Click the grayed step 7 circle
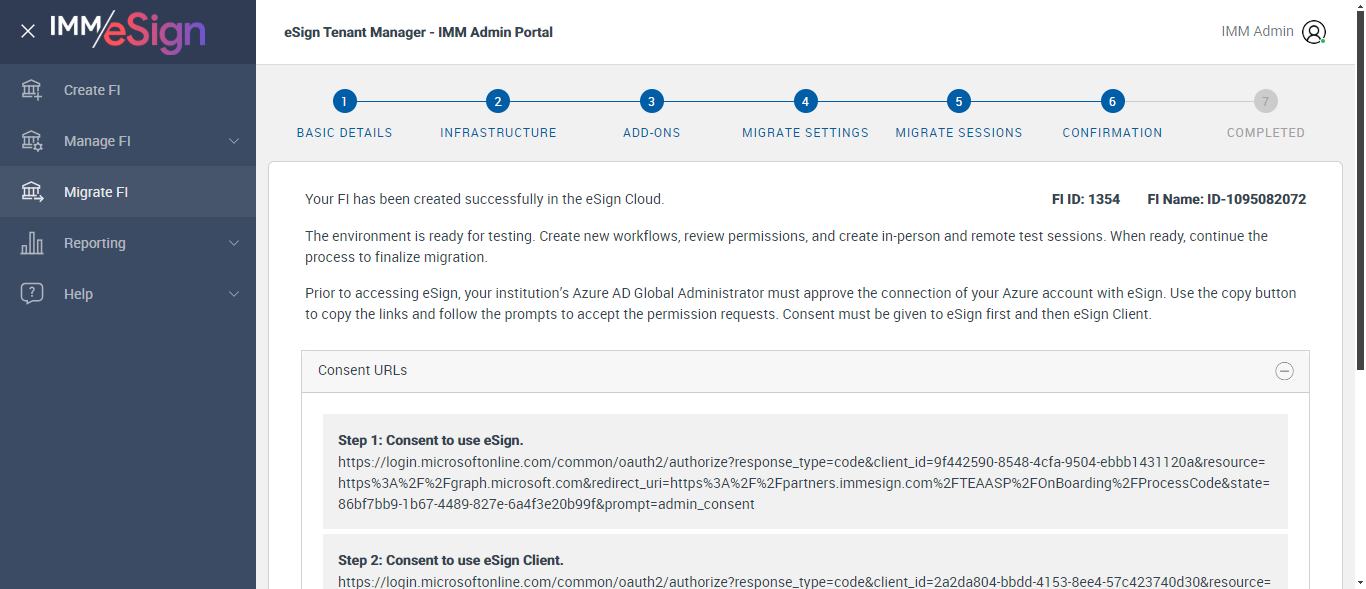The height and width of the screenshot is (589, 1366). click(1266, 101)
